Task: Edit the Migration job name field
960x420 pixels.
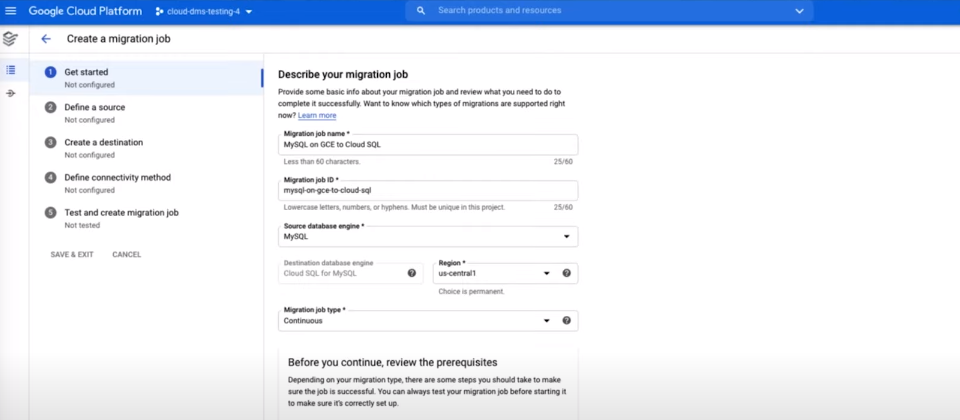Action: coord(428,144)
